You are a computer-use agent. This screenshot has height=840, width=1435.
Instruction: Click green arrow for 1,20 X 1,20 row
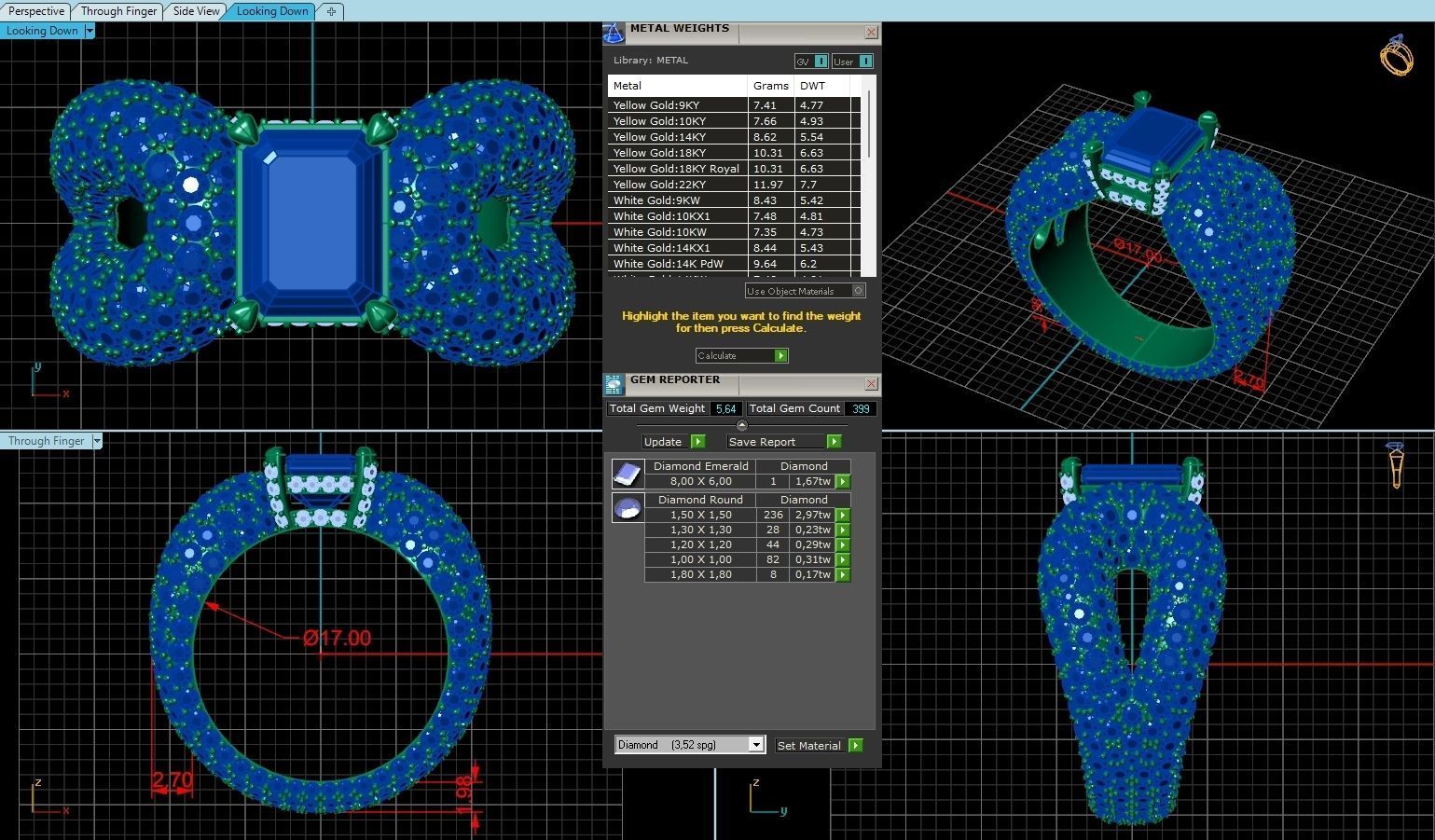pyautogui.click(x=843, y=545)
